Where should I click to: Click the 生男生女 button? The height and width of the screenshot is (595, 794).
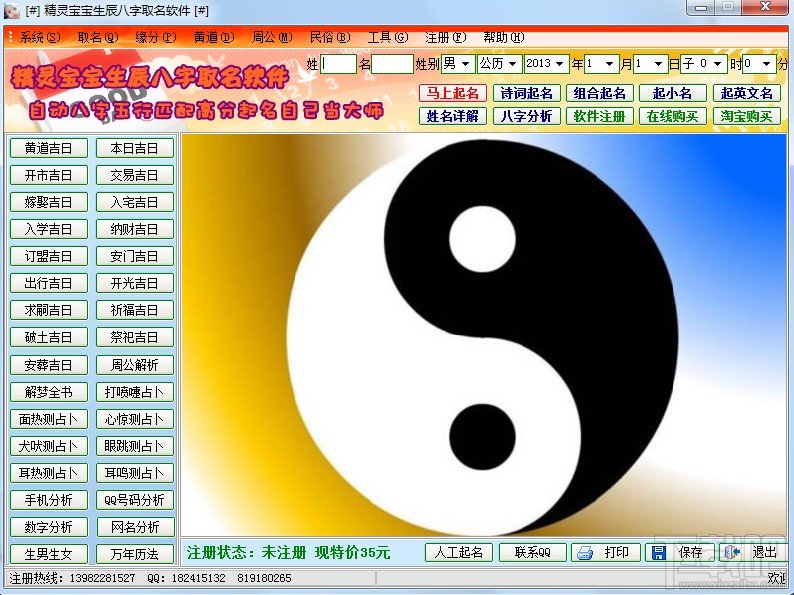49,554
